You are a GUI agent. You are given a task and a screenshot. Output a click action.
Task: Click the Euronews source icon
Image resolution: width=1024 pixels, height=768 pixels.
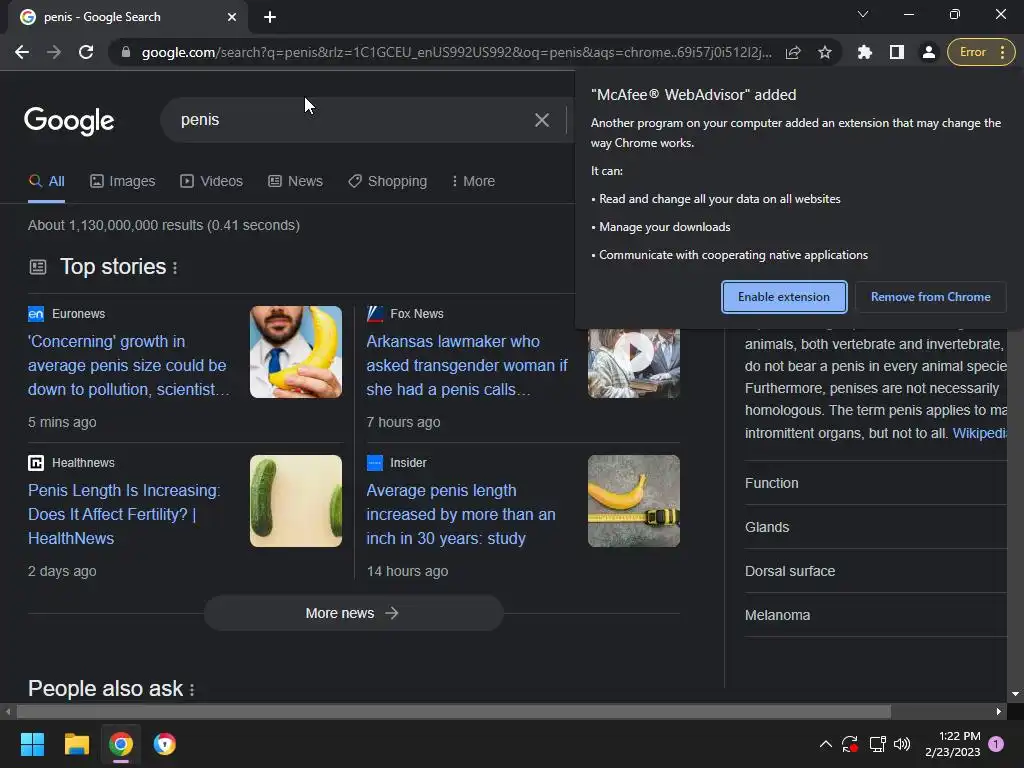tap(36, 314)
